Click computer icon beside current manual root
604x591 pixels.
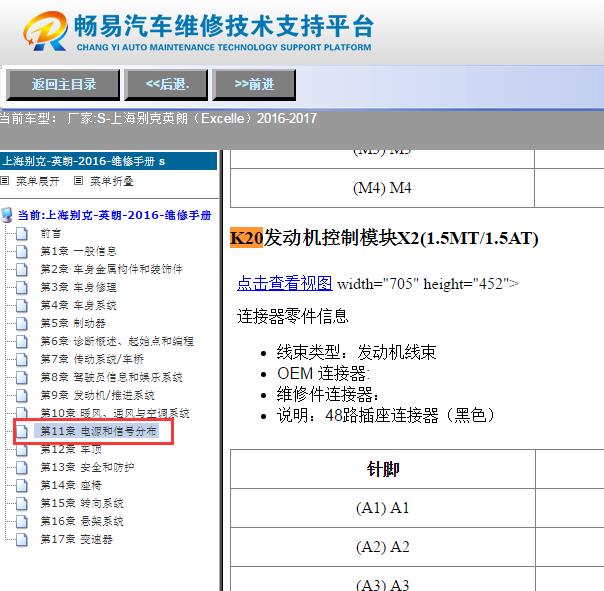7,215
